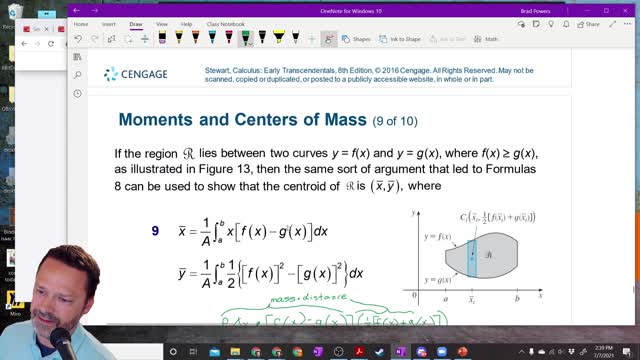Select the black pencil tool
This screenshot has width=640, height=360.
pyautogui.click(x=296, y=38)
